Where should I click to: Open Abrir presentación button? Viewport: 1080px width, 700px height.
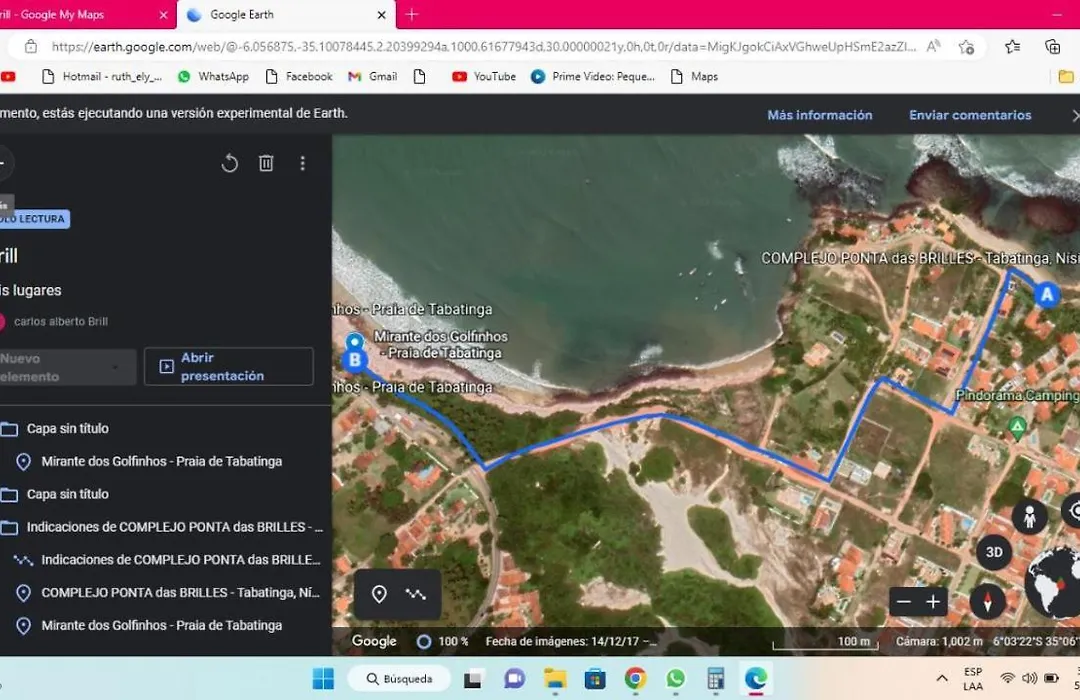[x=229, y=367]
